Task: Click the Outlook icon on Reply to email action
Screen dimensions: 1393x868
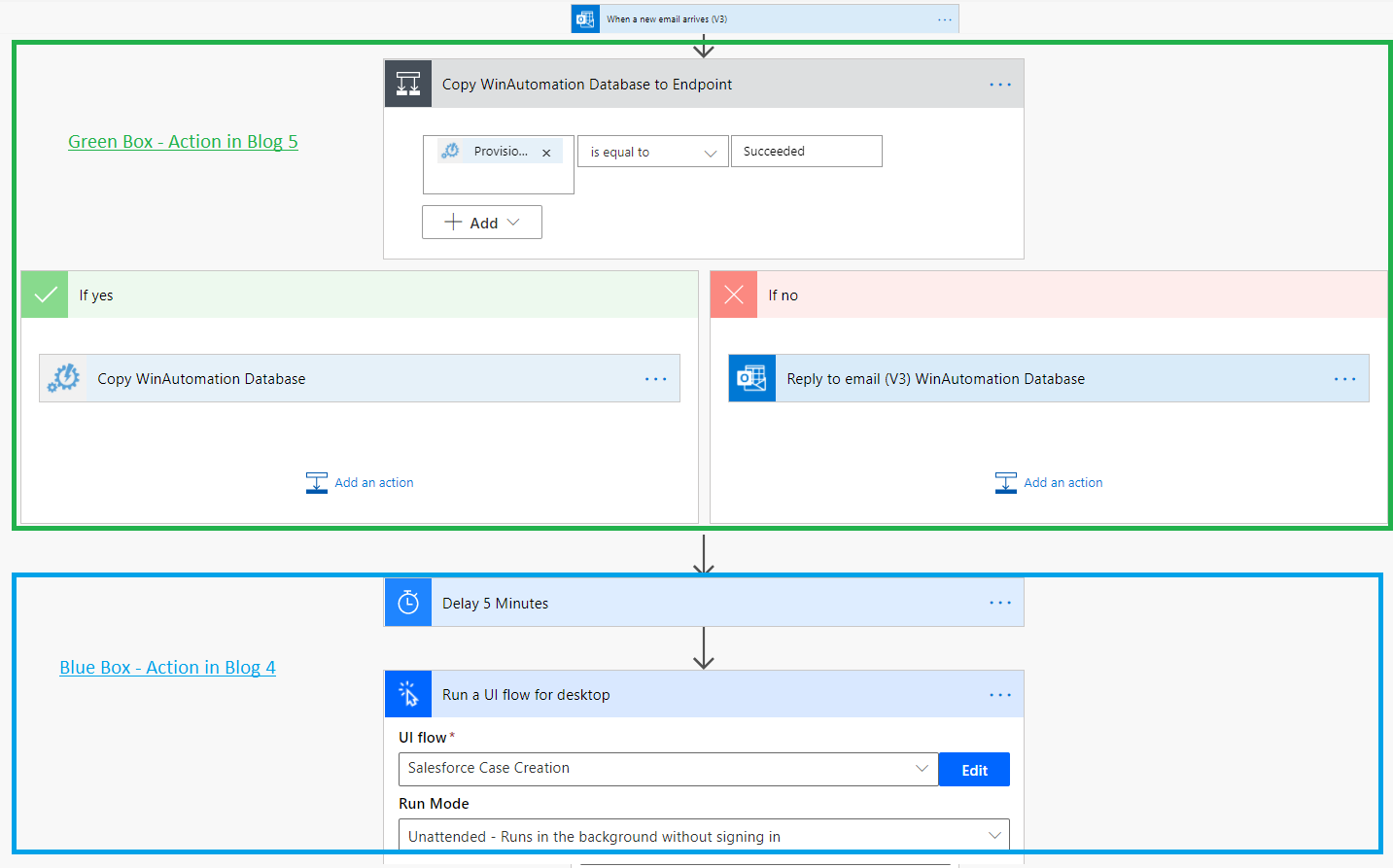Action: click(752, 379)
